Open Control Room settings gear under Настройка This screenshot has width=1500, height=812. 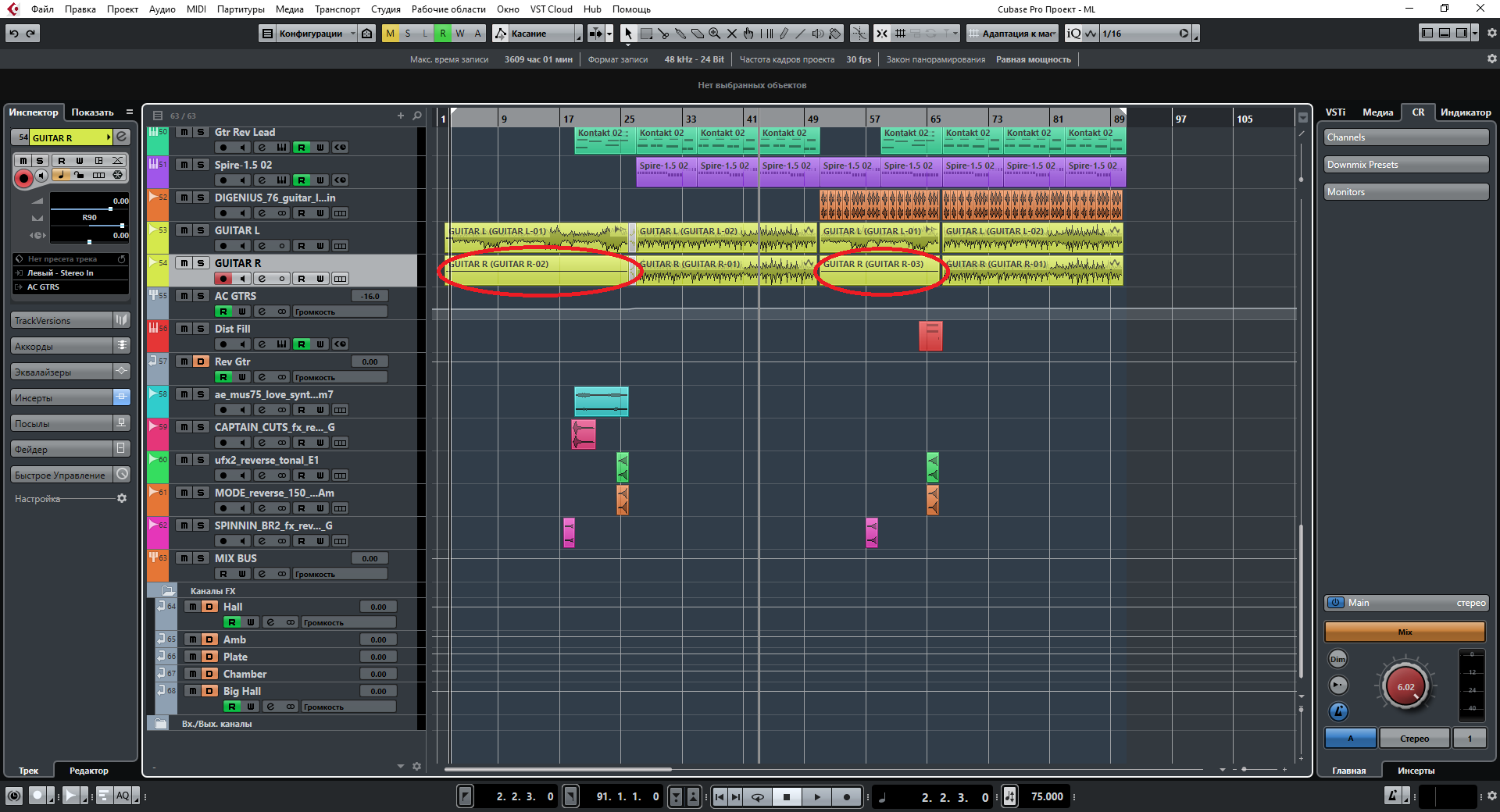(122, 498)
